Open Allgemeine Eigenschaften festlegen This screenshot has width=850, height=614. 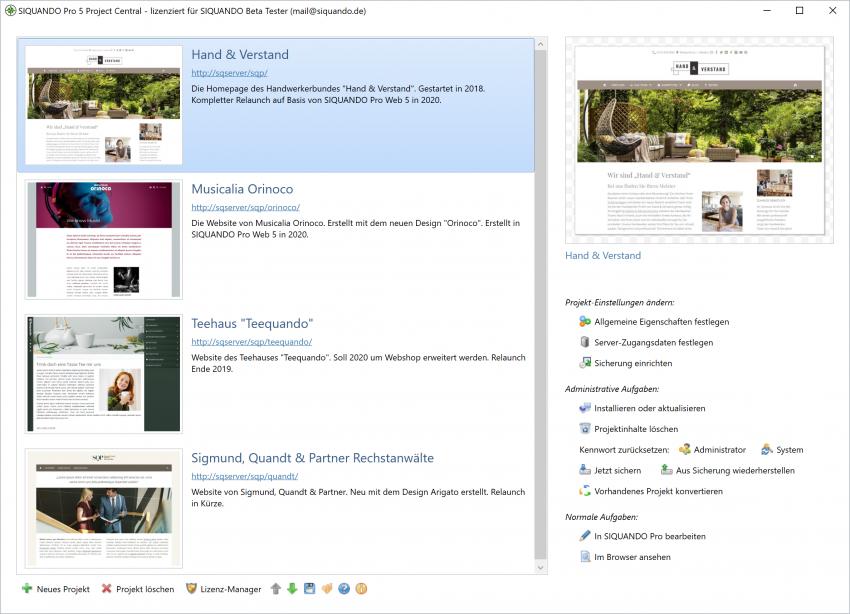click(660, 322)
